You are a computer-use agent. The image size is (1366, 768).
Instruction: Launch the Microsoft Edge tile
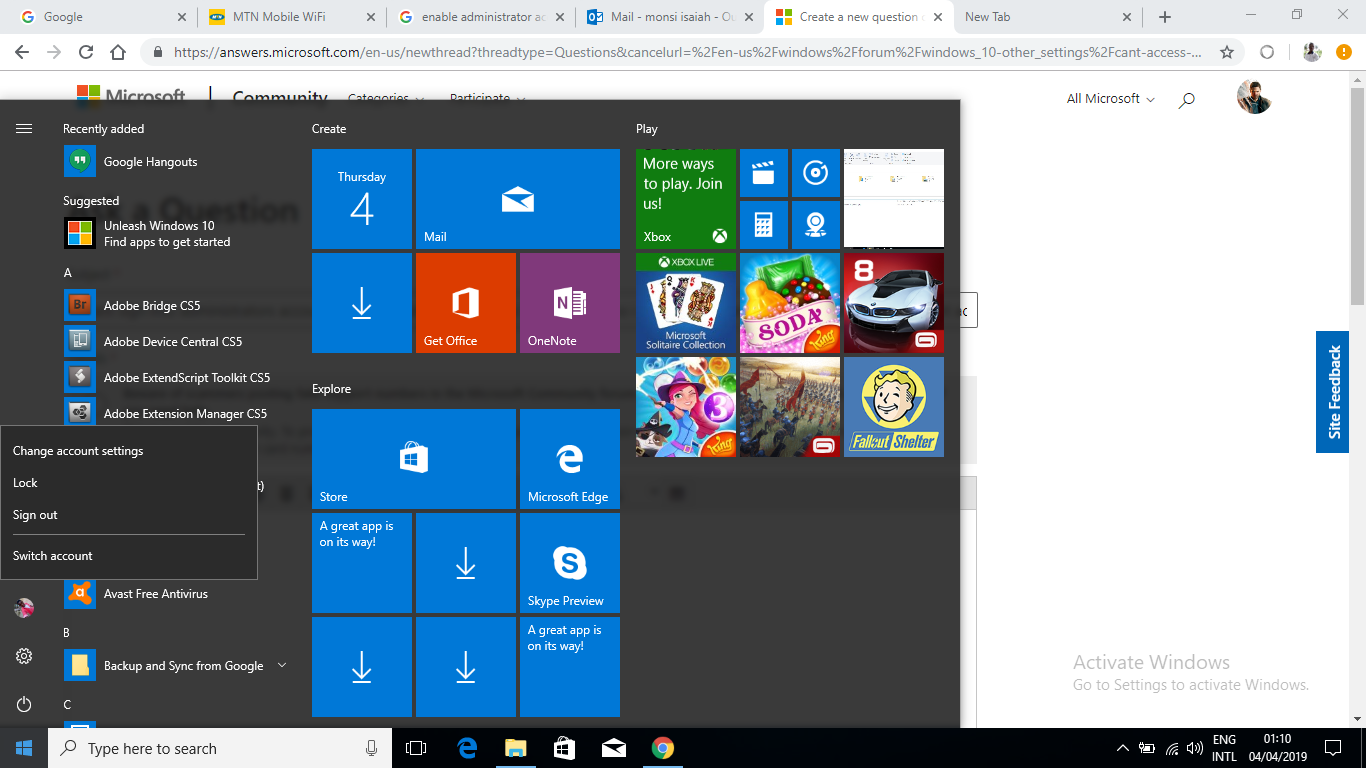click(x=569, y=459)
